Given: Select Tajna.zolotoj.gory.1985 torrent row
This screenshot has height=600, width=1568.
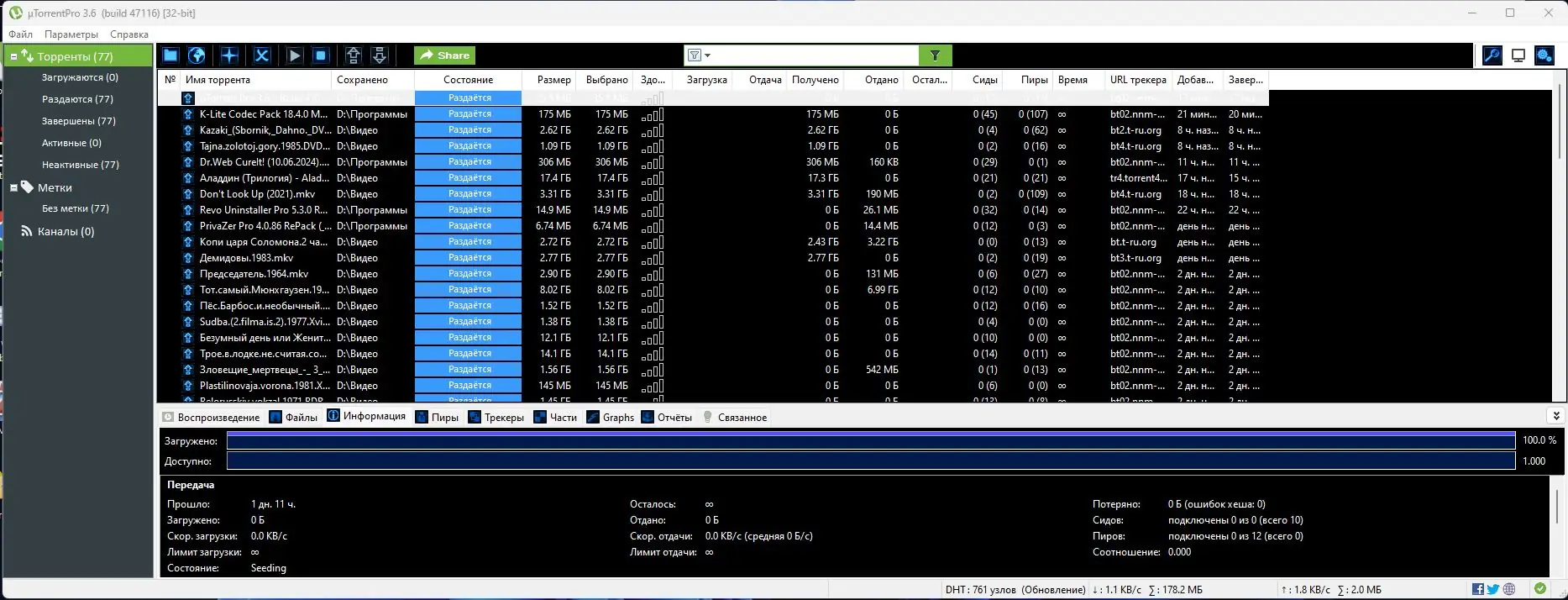Looking at the screenshot, I should point(712,146).
